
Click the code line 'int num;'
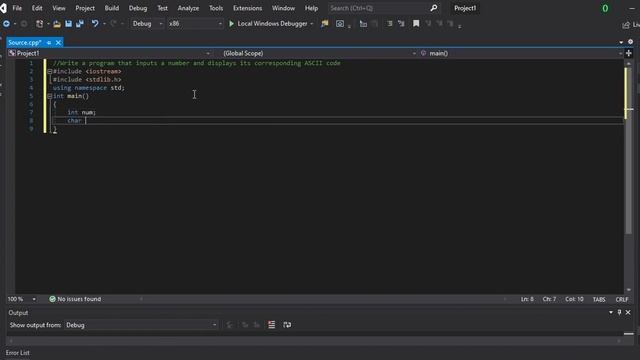82,112
